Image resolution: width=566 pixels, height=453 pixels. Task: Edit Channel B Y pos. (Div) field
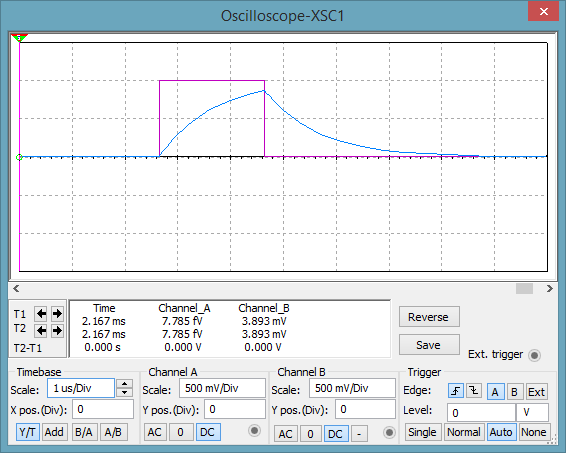365,409
